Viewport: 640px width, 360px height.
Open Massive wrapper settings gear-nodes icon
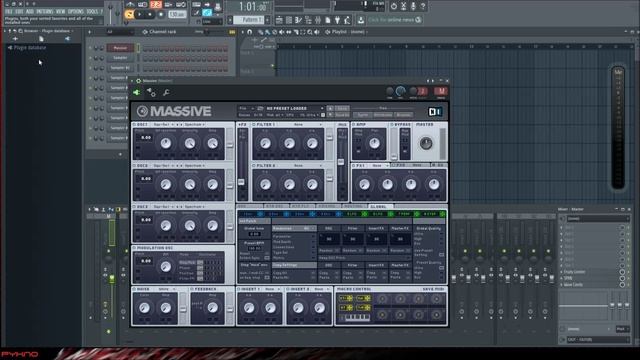pos(151,93)
